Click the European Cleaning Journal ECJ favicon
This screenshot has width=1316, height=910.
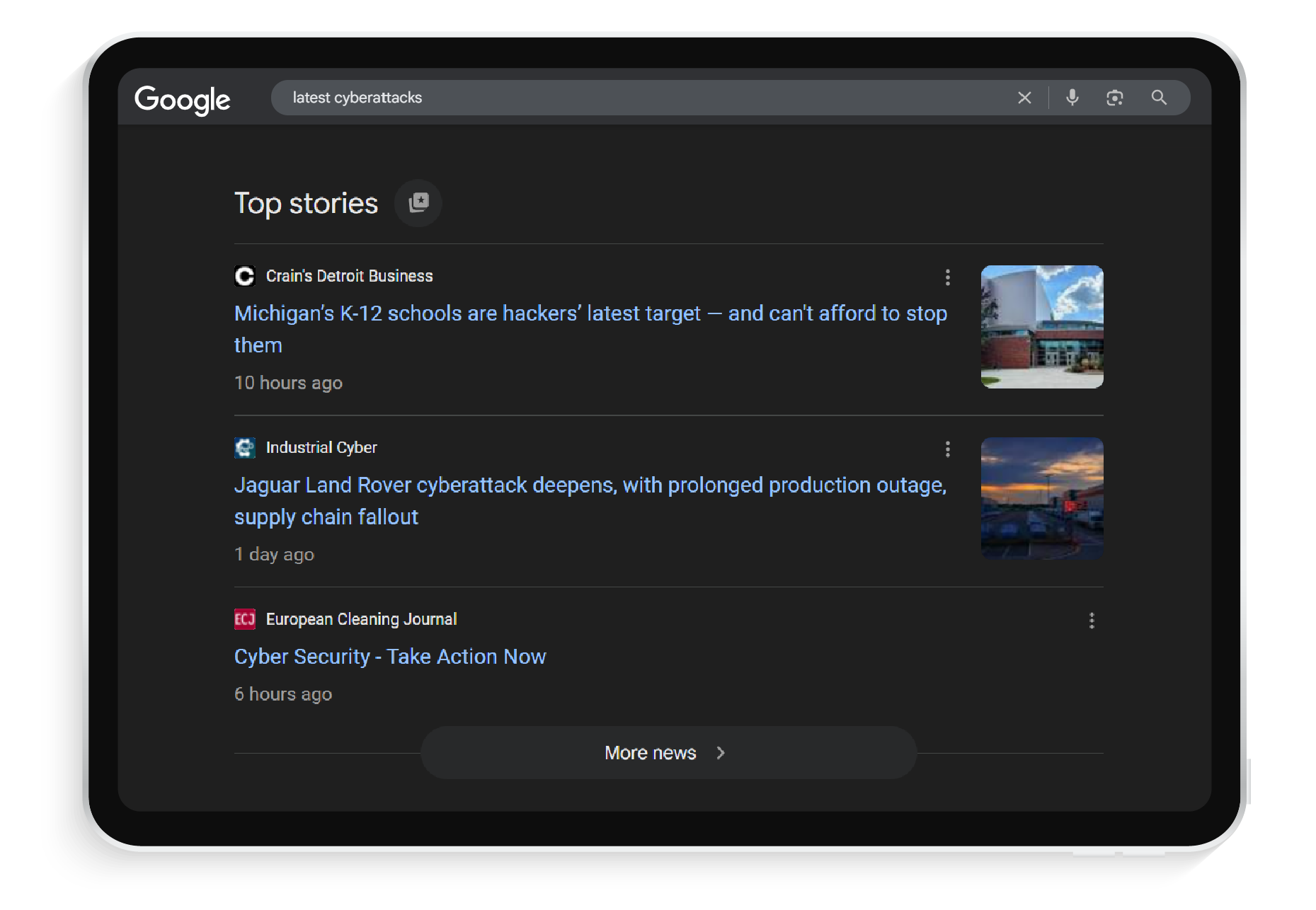244,619
